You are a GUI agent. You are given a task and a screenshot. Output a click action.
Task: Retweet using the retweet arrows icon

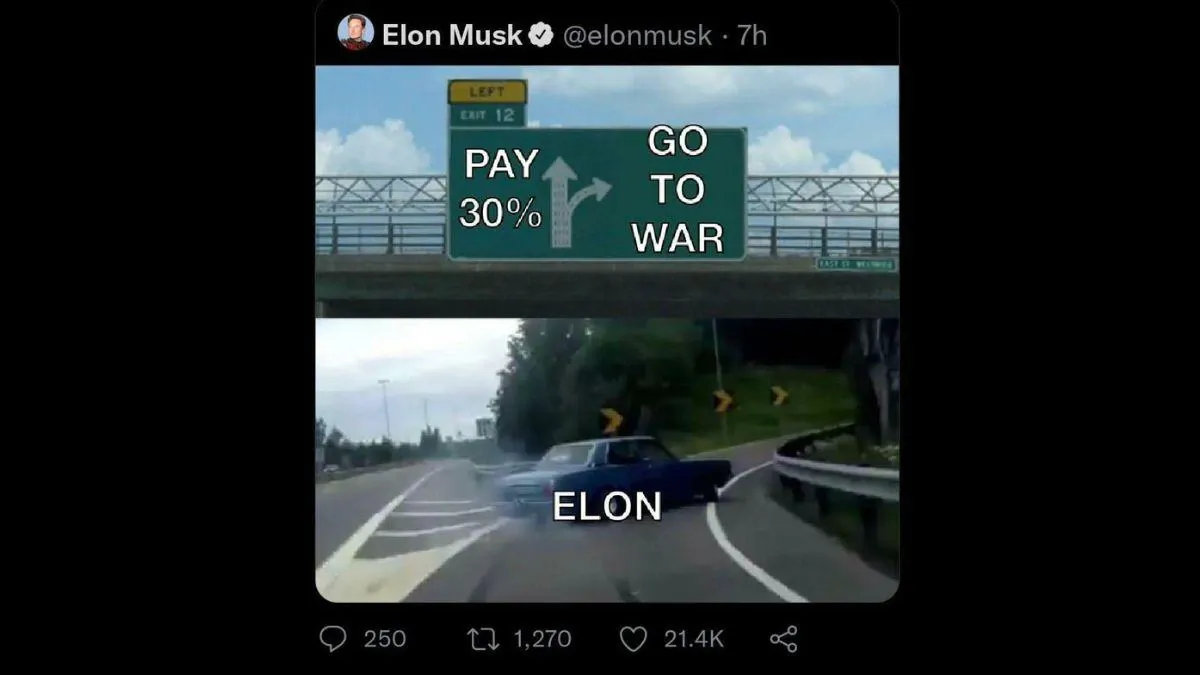(485, 638)
